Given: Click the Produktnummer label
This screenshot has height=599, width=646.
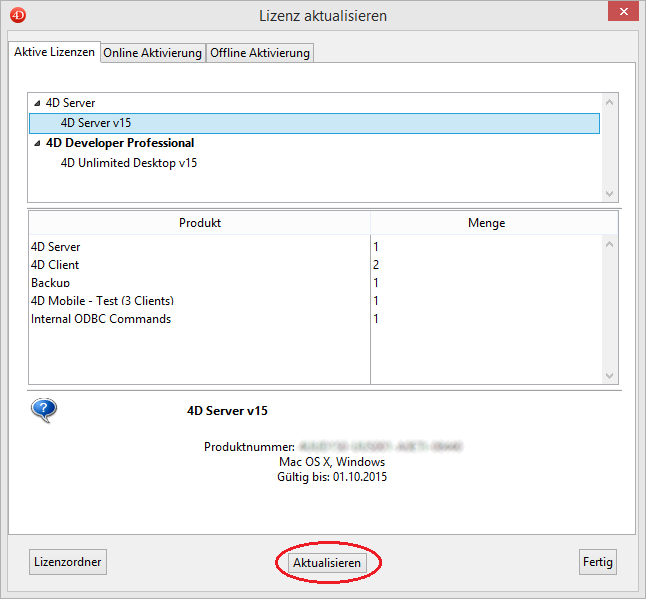Looking at the screenshot, I should 249,447.
